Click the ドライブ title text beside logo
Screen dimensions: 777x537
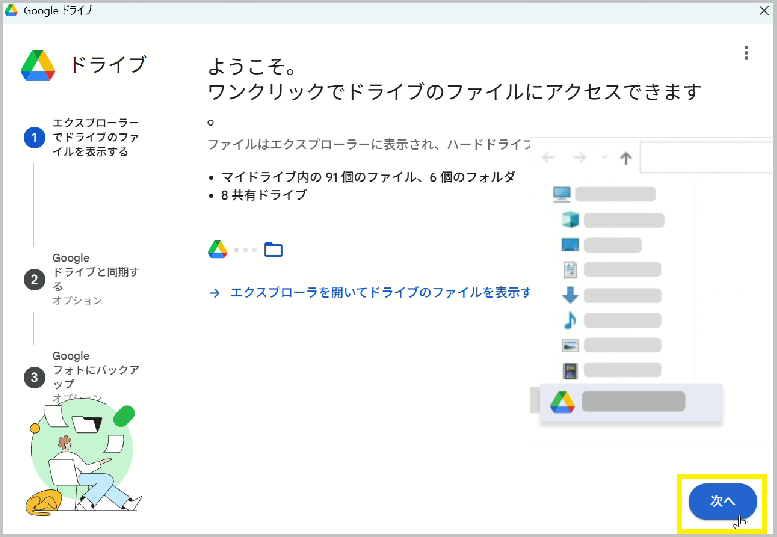click(108, 65)
